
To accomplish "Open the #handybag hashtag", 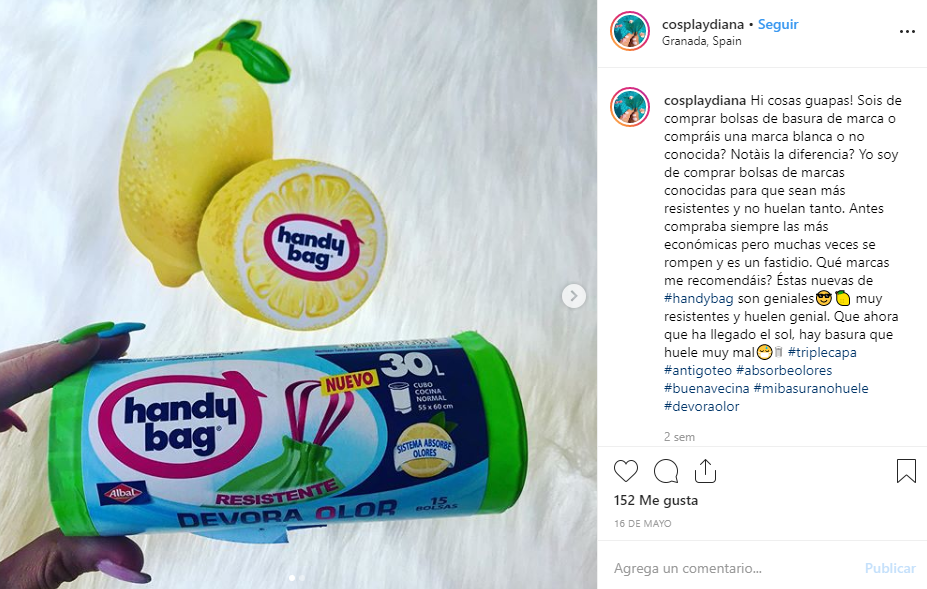I will point(698,299).
